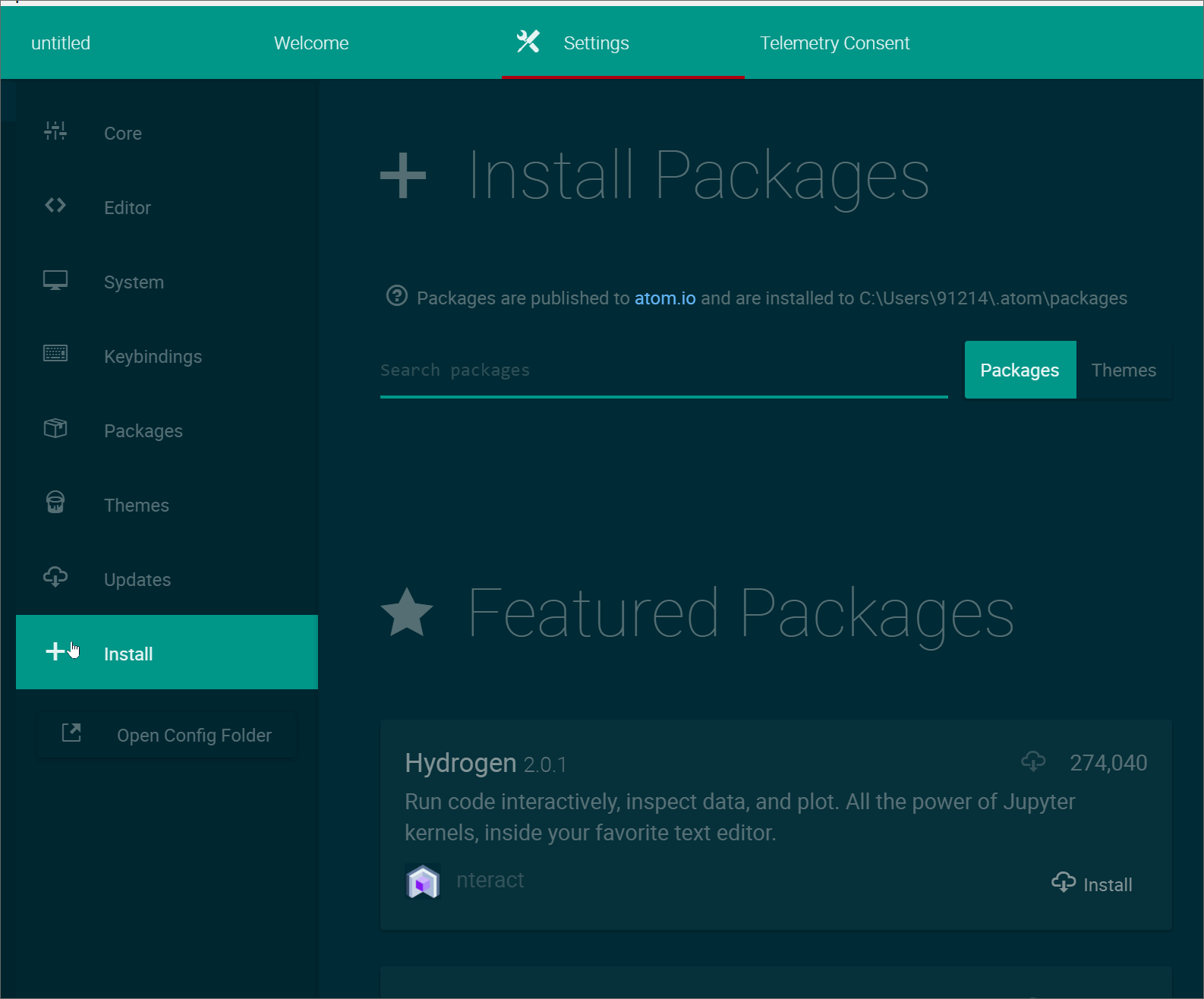1204x999 pixels.
Task: Select Packages search filter button
Action: (x=1020, y=370)
